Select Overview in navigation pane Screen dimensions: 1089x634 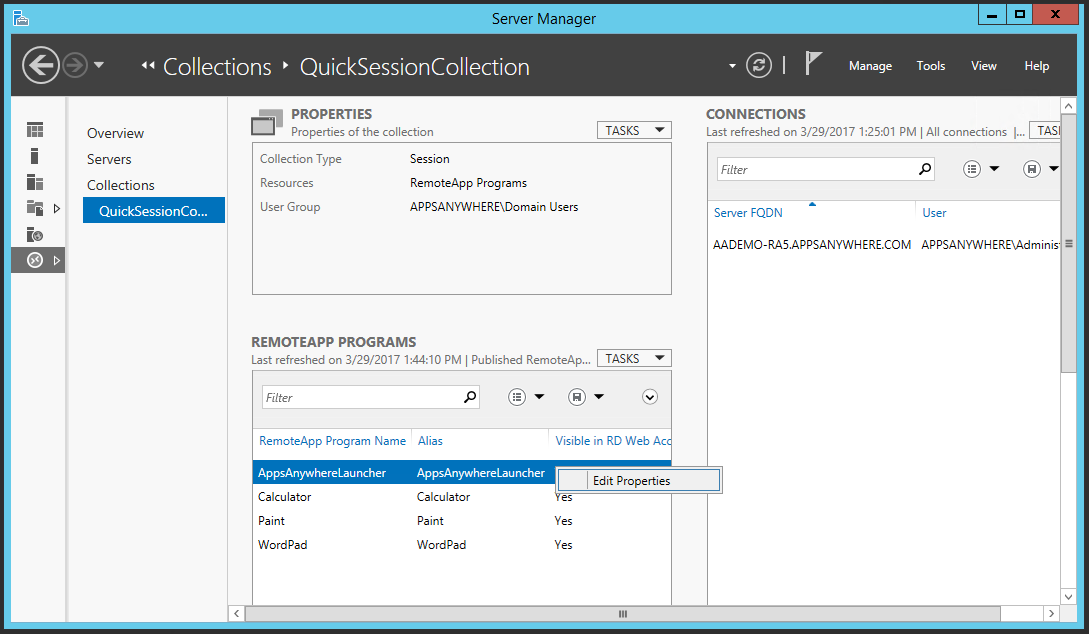pyautogui.click(x=115, y=133)
